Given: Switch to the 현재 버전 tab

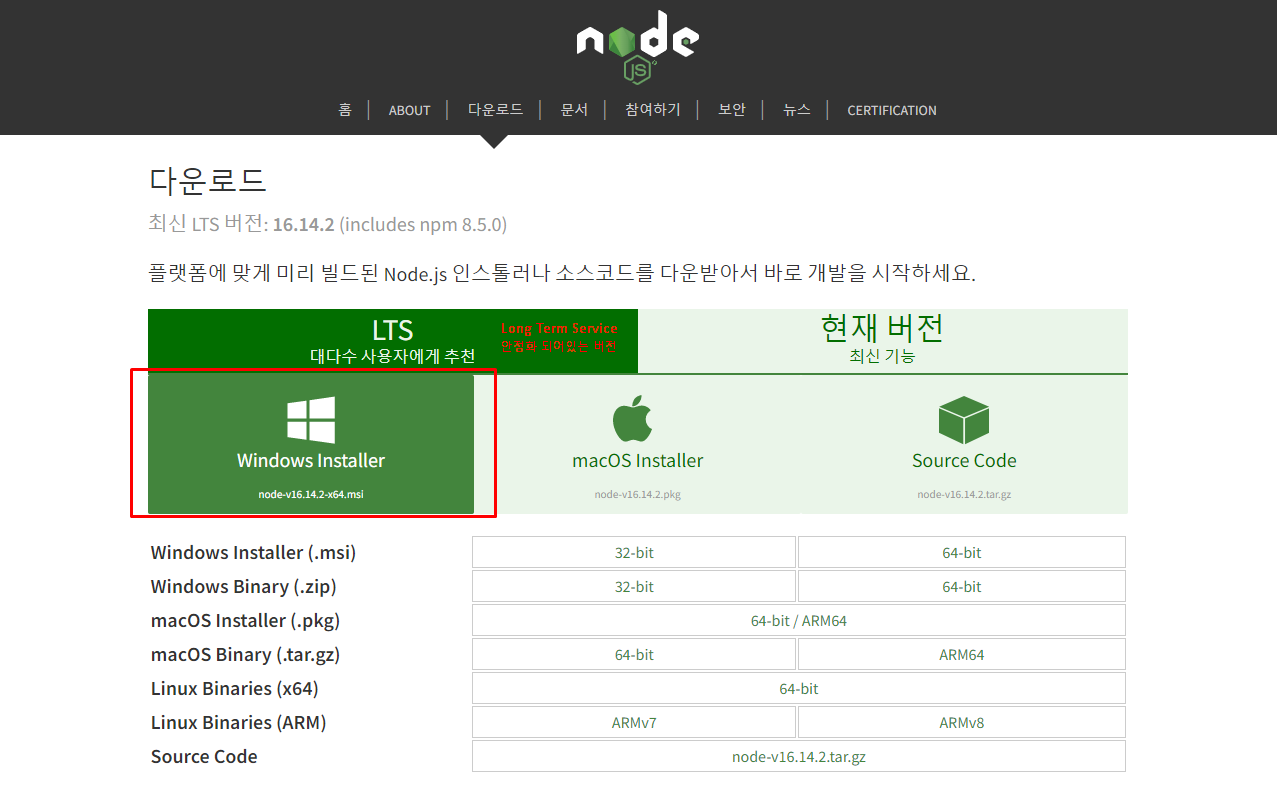Looking at the screenshot, I should pyautogui.click(x=883, y=341).
